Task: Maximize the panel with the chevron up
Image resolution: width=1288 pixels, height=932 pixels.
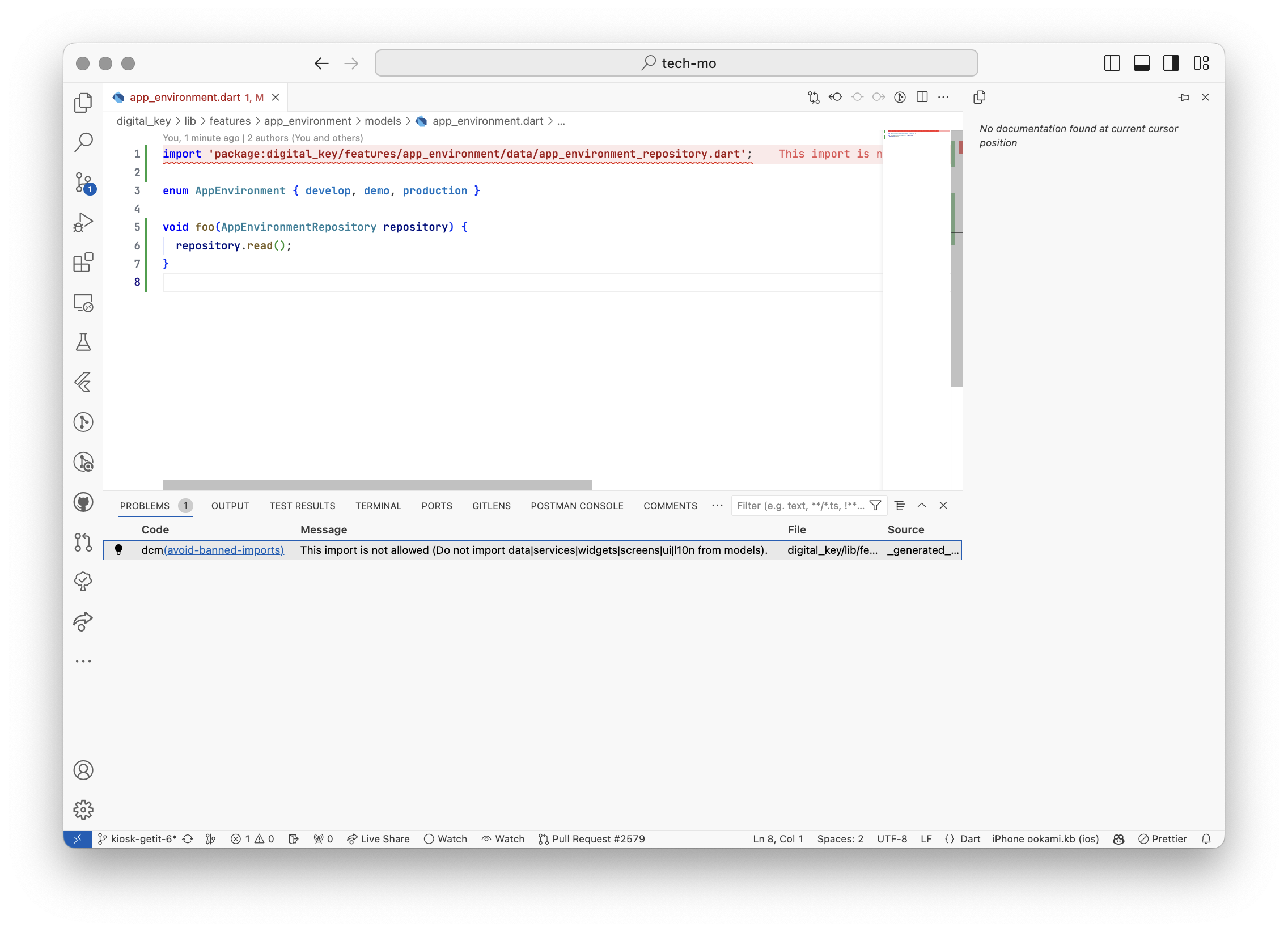Action: (x=921, y=506)
